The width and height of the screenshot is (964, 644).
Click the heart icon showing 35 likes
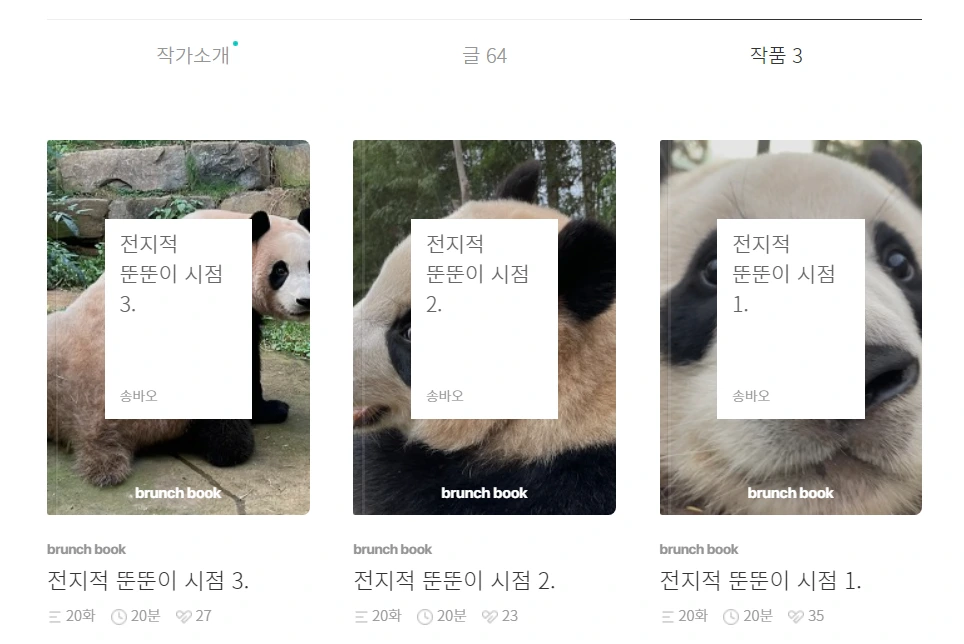[796, 616]
